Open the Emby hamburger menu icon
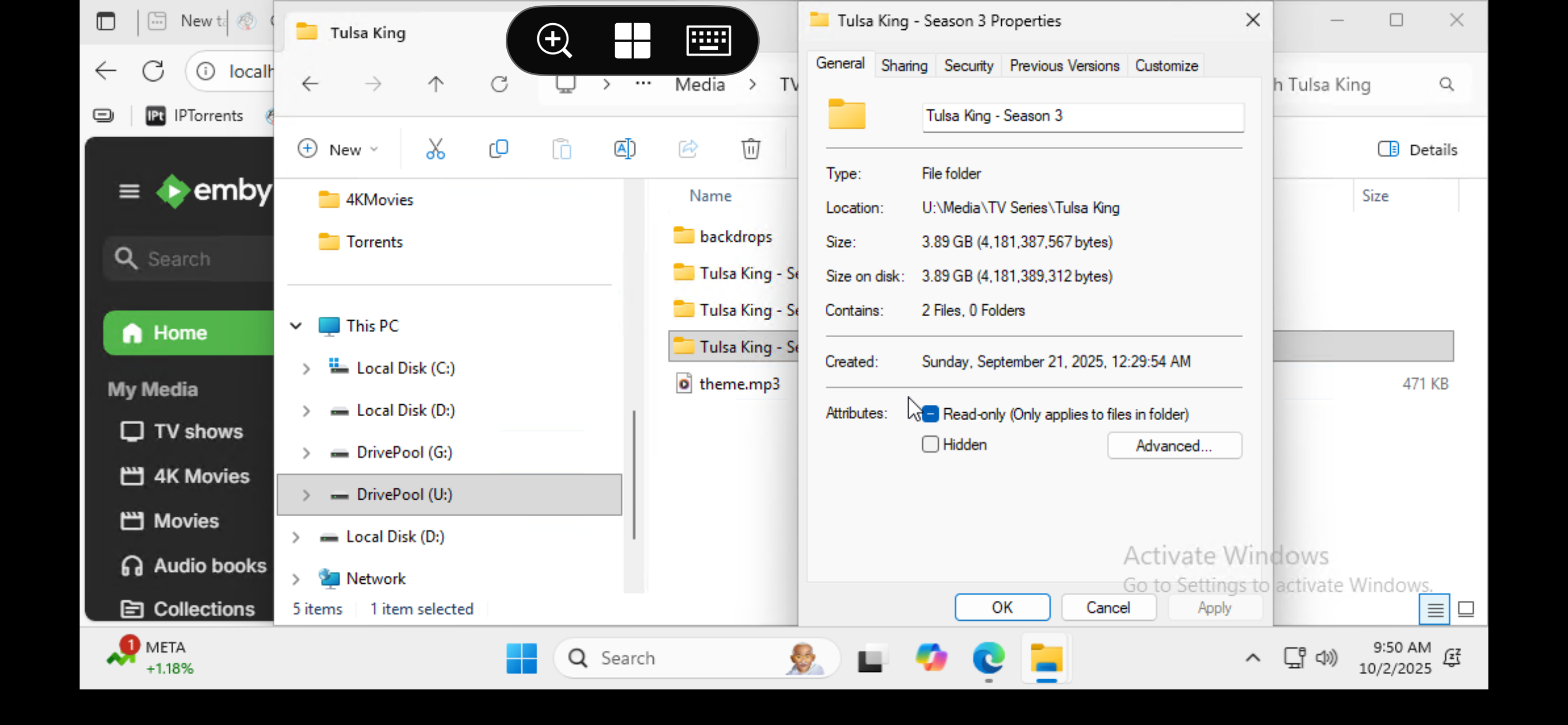The width and height of the screenshot is (1568, 725). (129, 192)
